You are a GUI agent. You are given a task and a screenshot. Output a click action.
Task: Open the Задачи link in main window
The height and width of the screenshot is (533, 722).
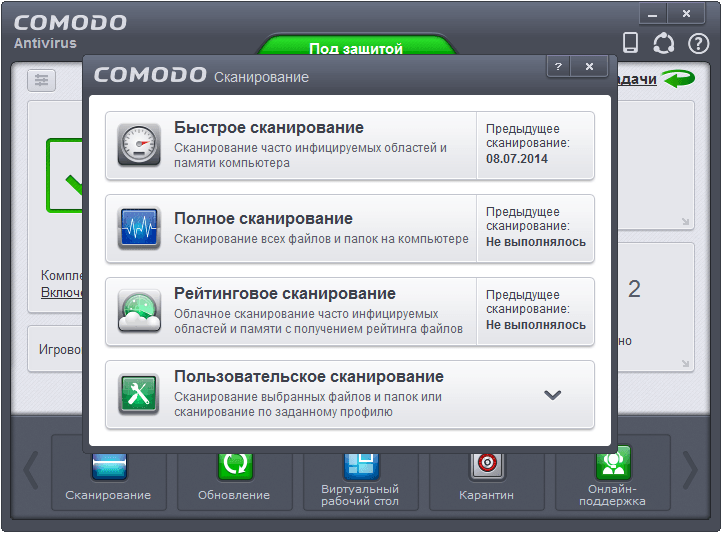[637, 79]
